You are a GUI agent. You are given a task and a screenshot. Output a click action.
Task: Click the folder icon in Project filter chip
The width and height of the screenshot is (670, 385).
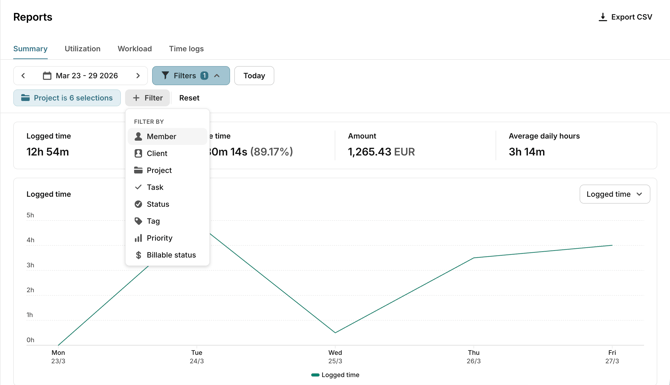click(x=26, y=98)
